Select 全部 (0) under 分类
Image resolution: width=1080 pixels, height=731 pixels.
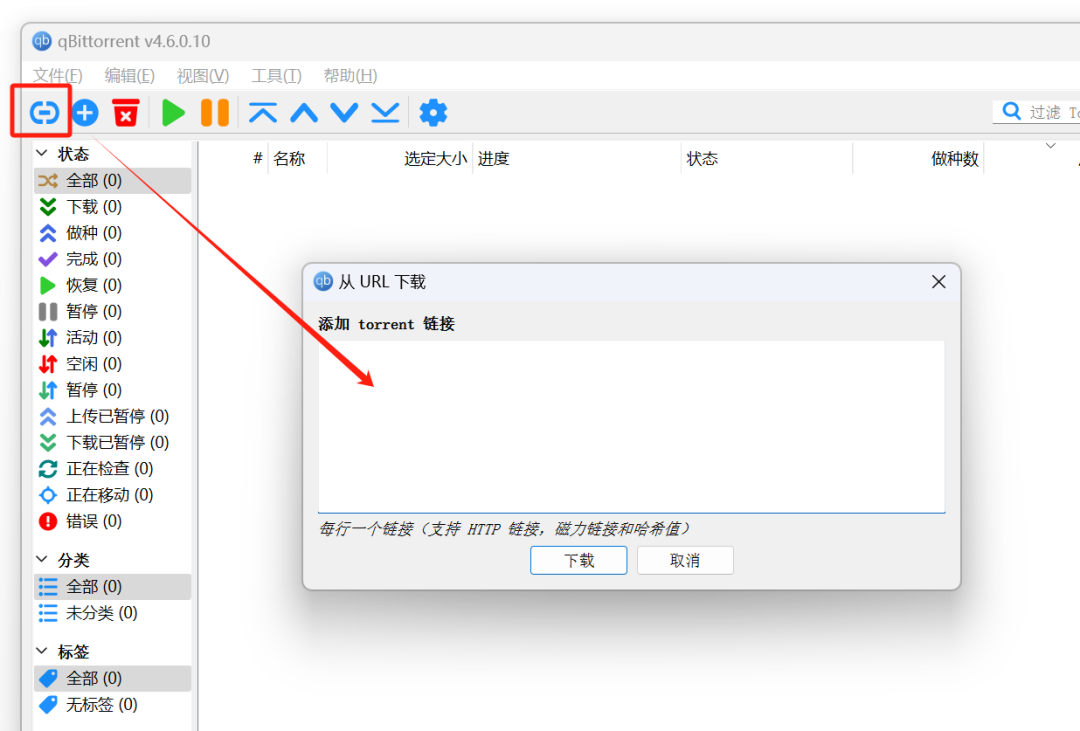(x=113, y=586)
